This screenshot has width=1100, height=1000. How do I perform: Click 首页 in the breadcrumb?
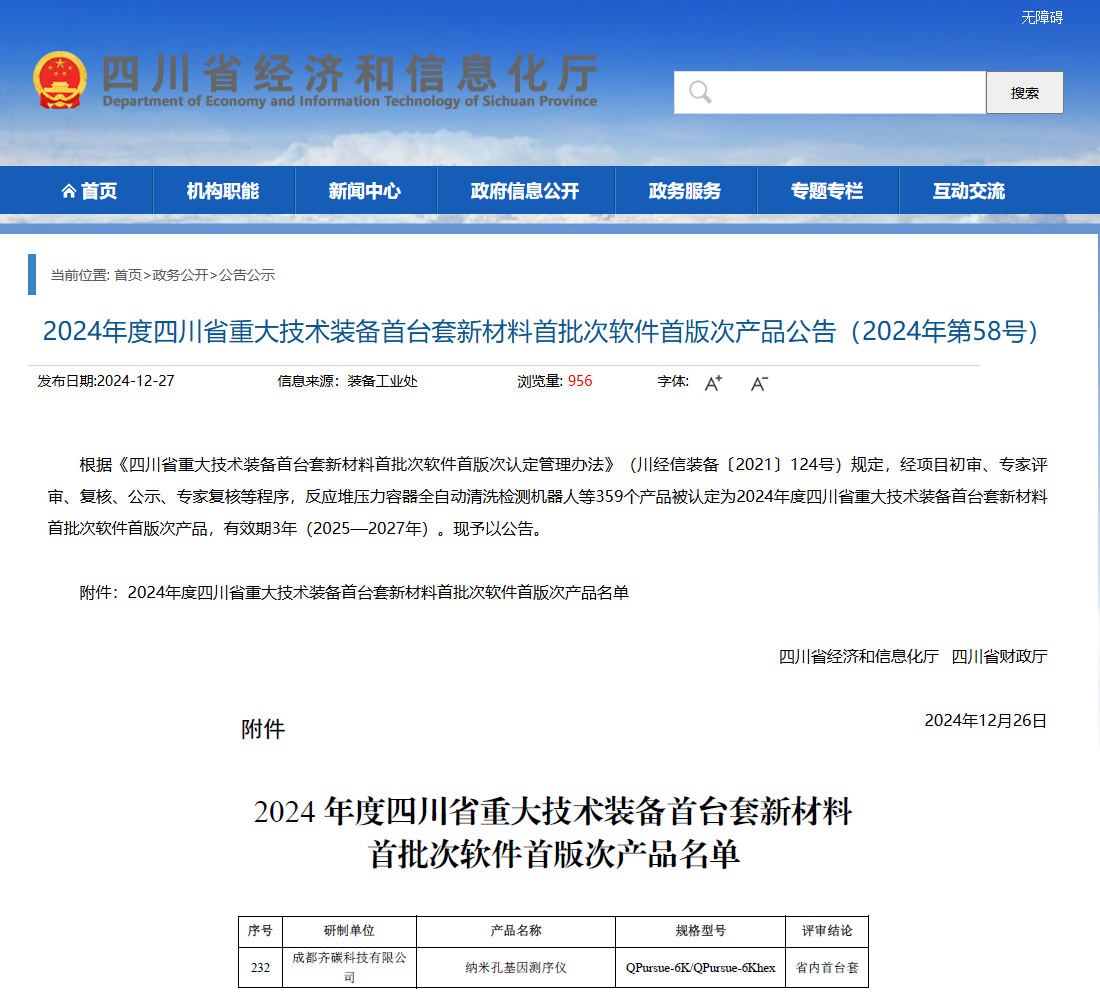coord(128,275)
